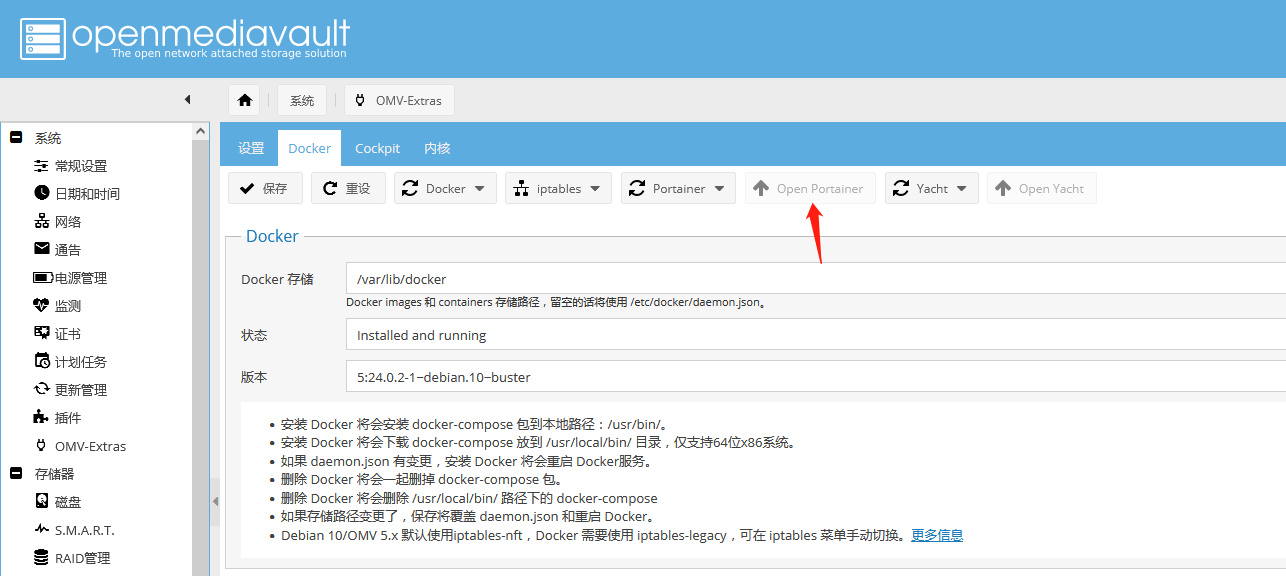The width and height of the screenshot is (1286, 576).
Task: Open the Docker actions dropdown
Action: 445,188
